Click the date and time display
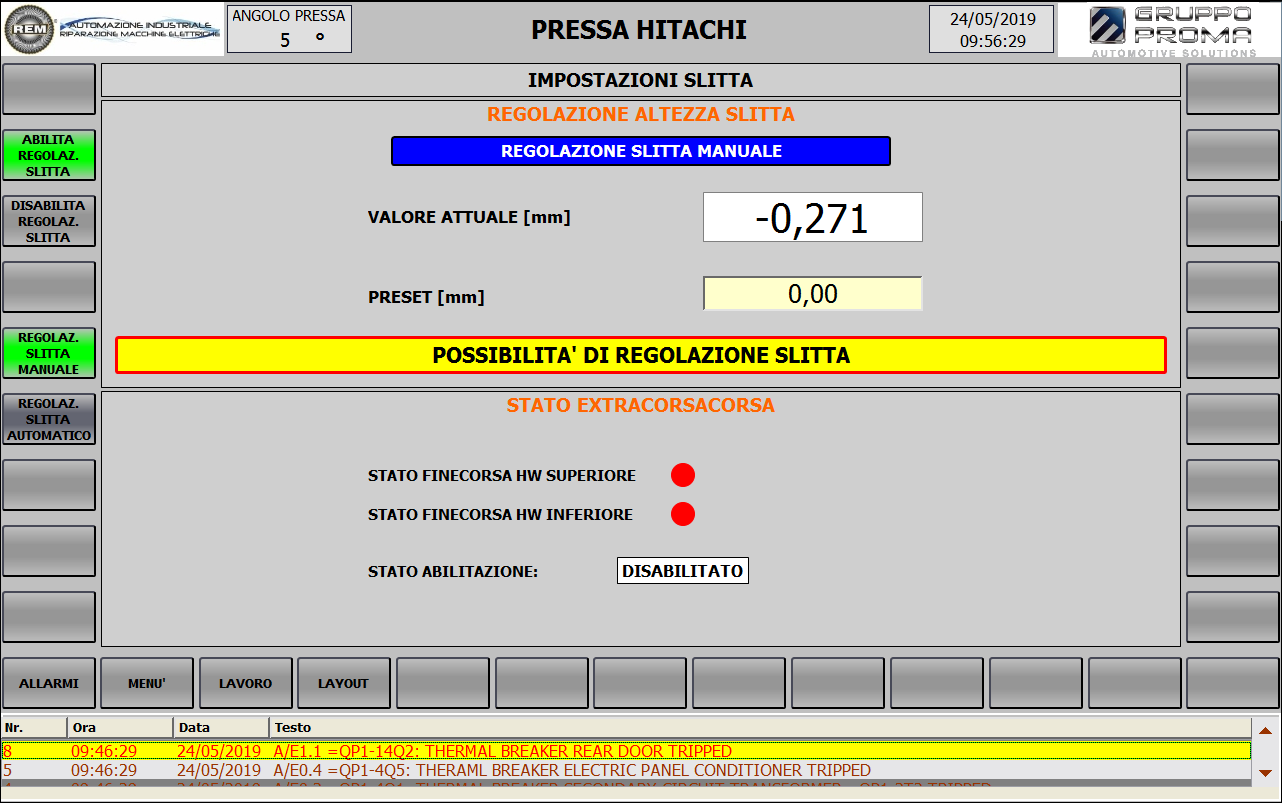Image resolution: width=1282 pixels, height=803 pixels. coord(993,29)
